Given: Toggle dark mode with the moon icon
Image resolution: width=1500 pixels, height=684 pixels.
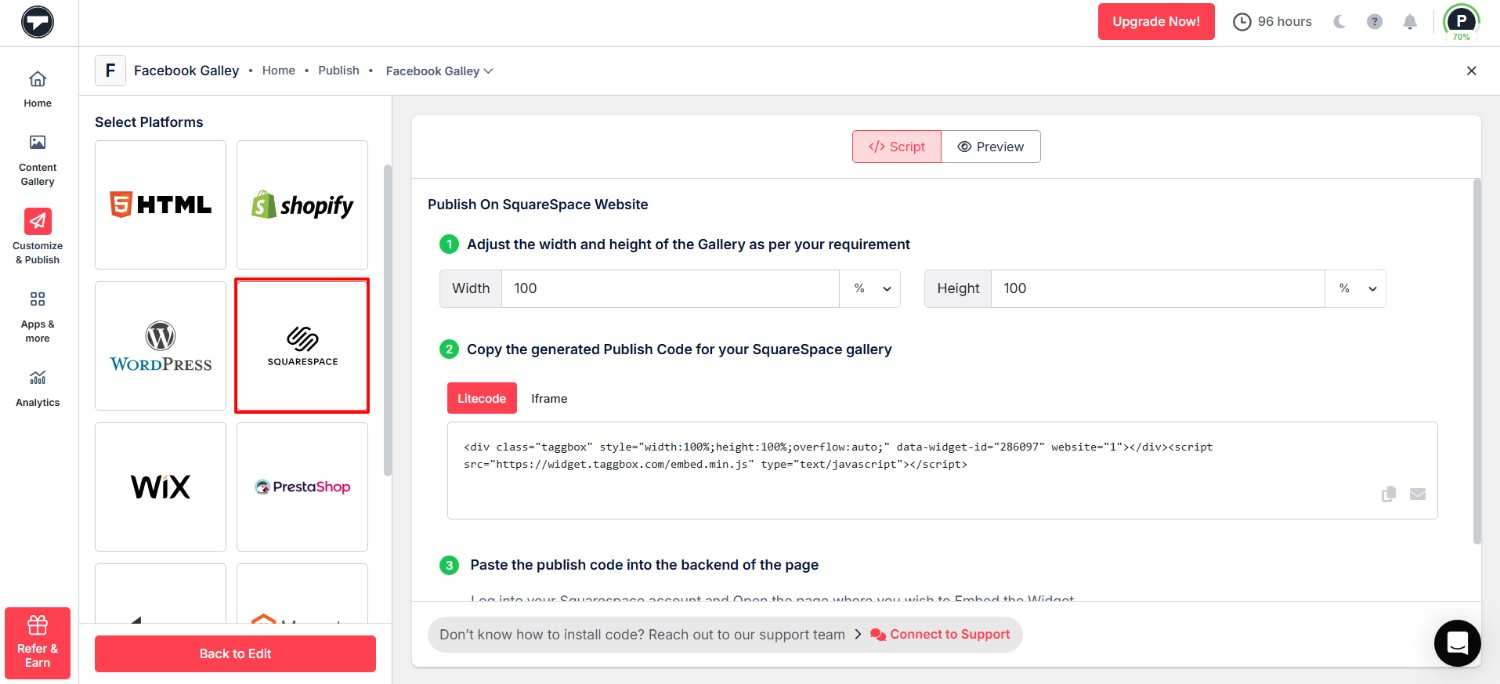Looking at the screenshot, I should click(1340, 21).
